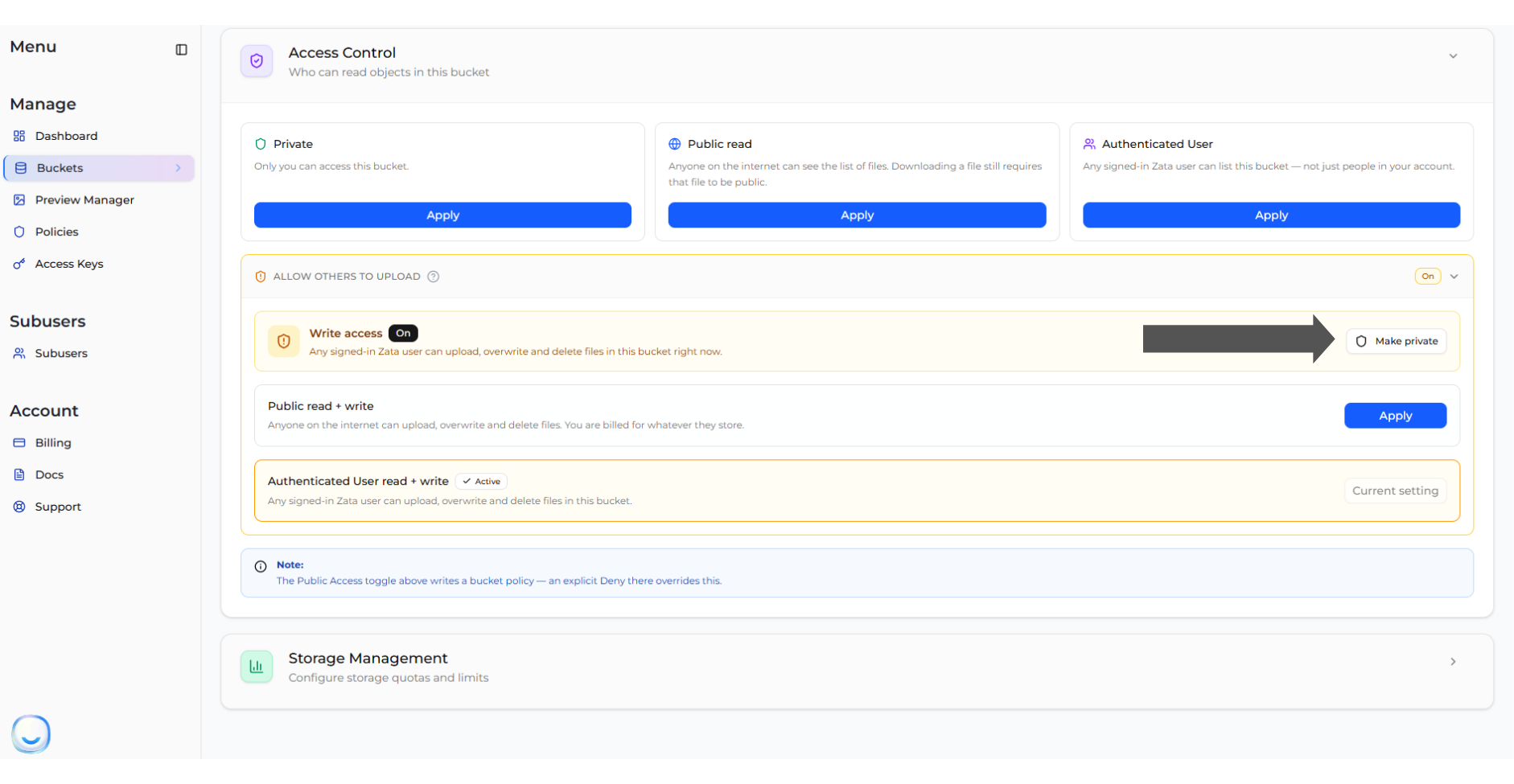Click the Write access On badge

403,333
